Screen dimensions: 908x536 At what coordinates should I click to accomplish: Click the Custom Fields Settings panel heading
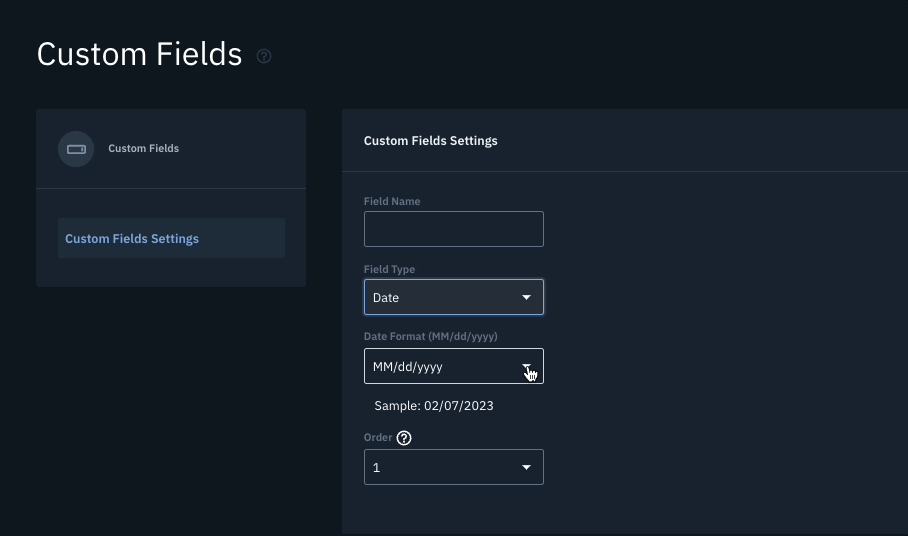(x=431, y=141)
